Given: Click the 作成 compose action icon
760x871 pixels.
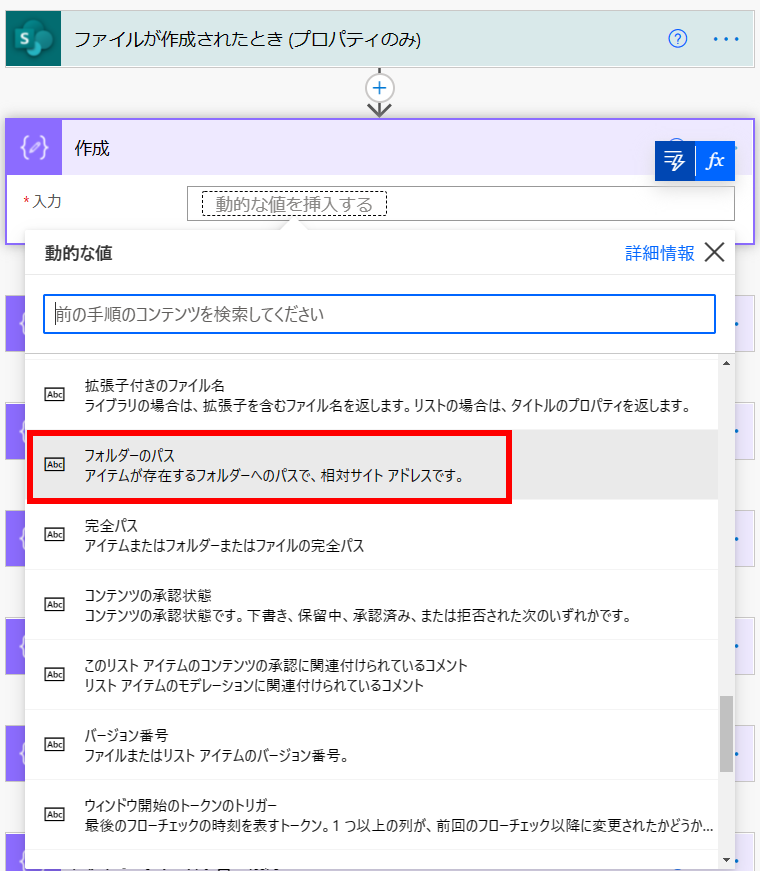Looking at the screenshot, I should pos(34,148).
